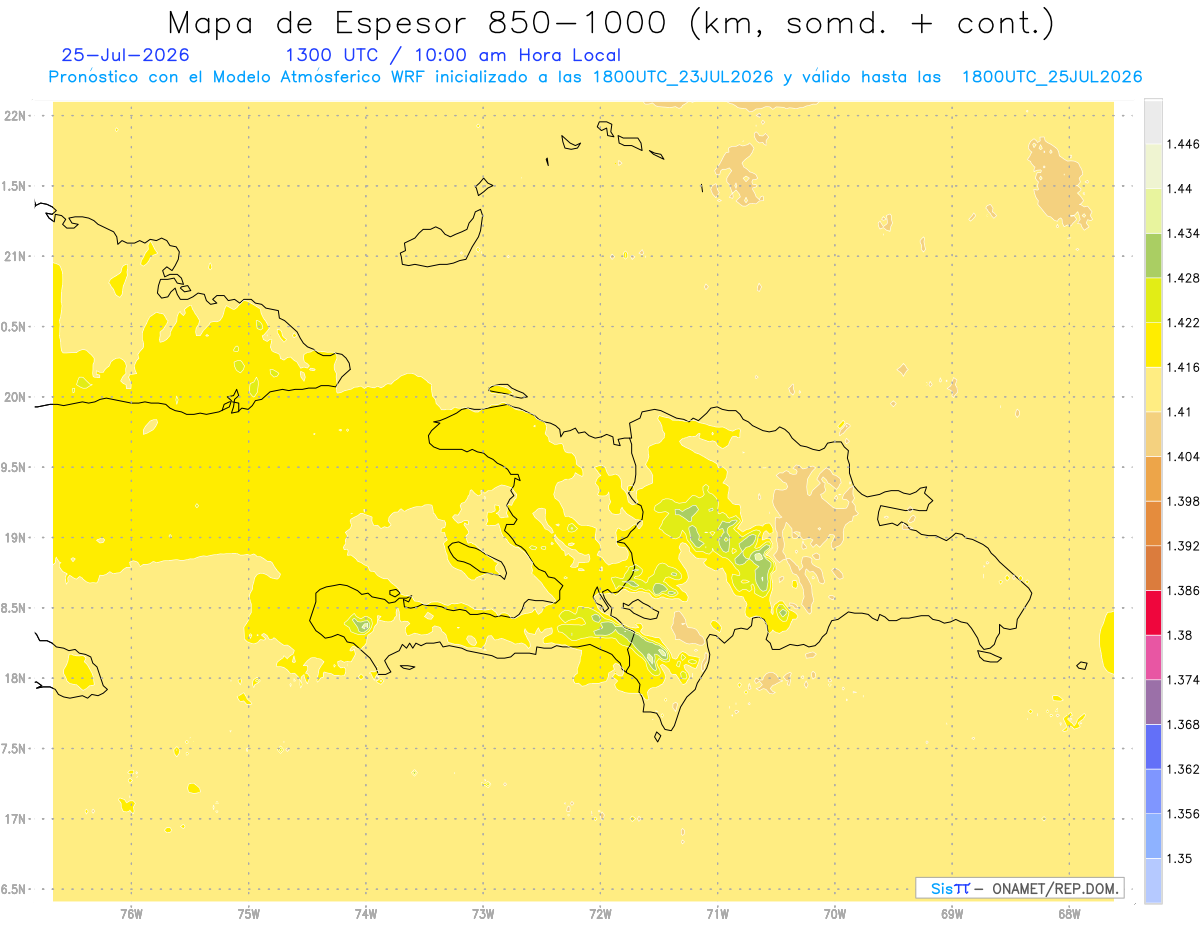Click the legend value '1.386'

point(1183,590)
